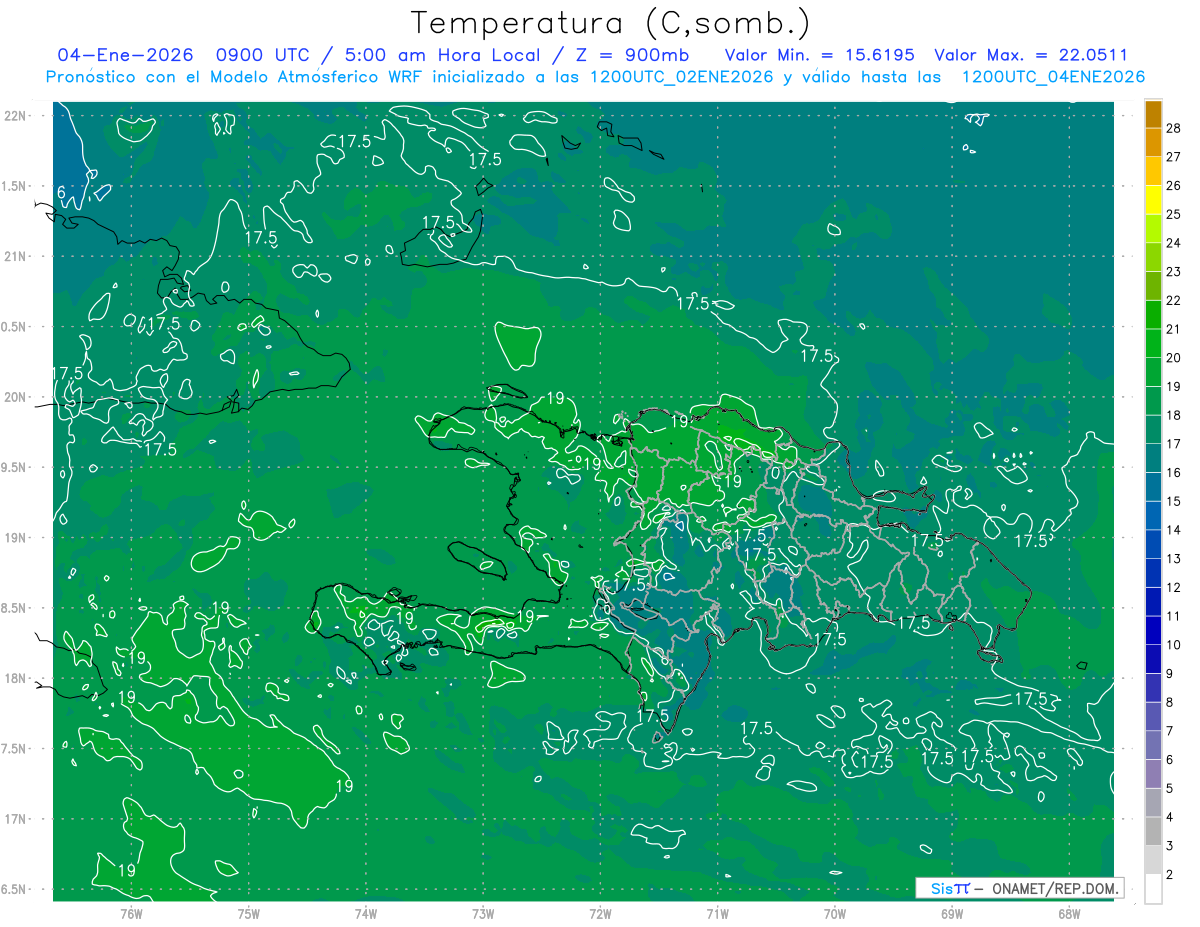Select the lime swatch between 23 and 24
The image size is (1200, 927).
click(1153, 257)
